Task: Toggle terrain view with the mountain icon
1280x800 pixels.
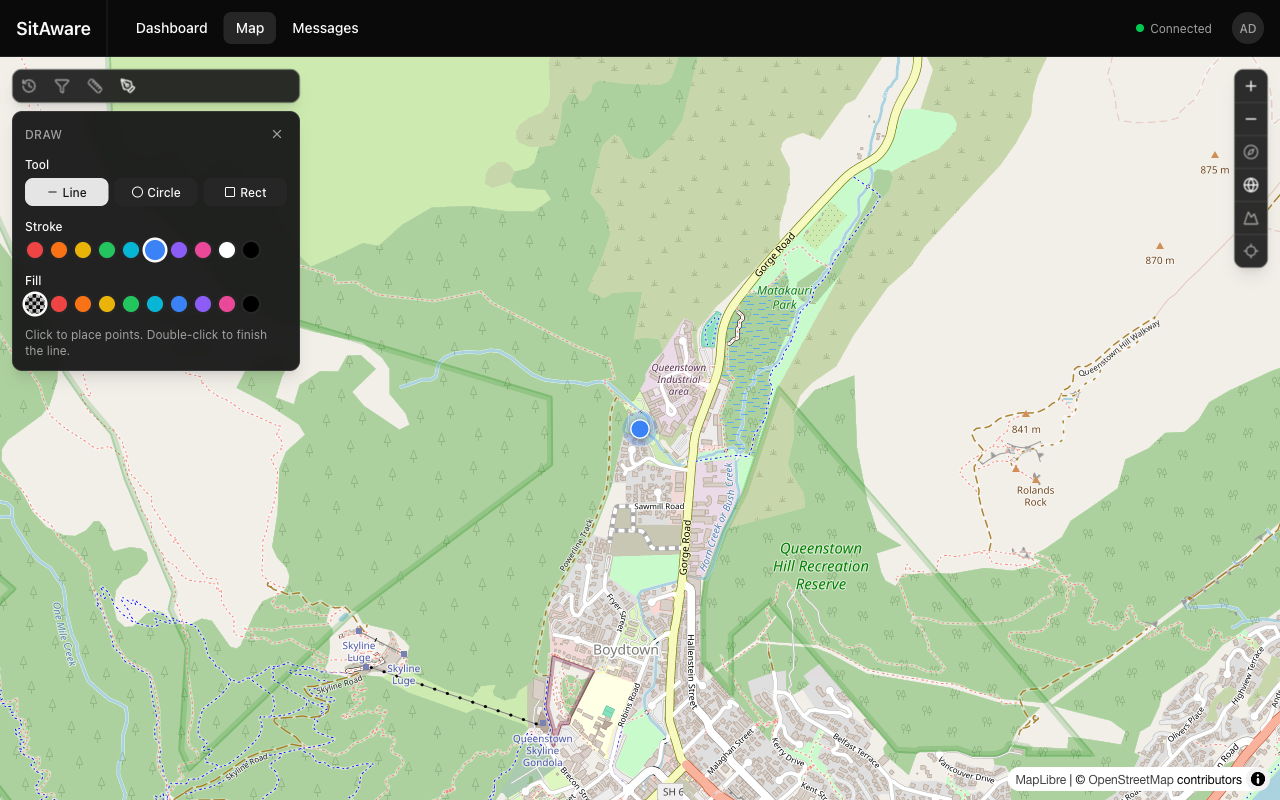Action: [x=1250, y=218]
